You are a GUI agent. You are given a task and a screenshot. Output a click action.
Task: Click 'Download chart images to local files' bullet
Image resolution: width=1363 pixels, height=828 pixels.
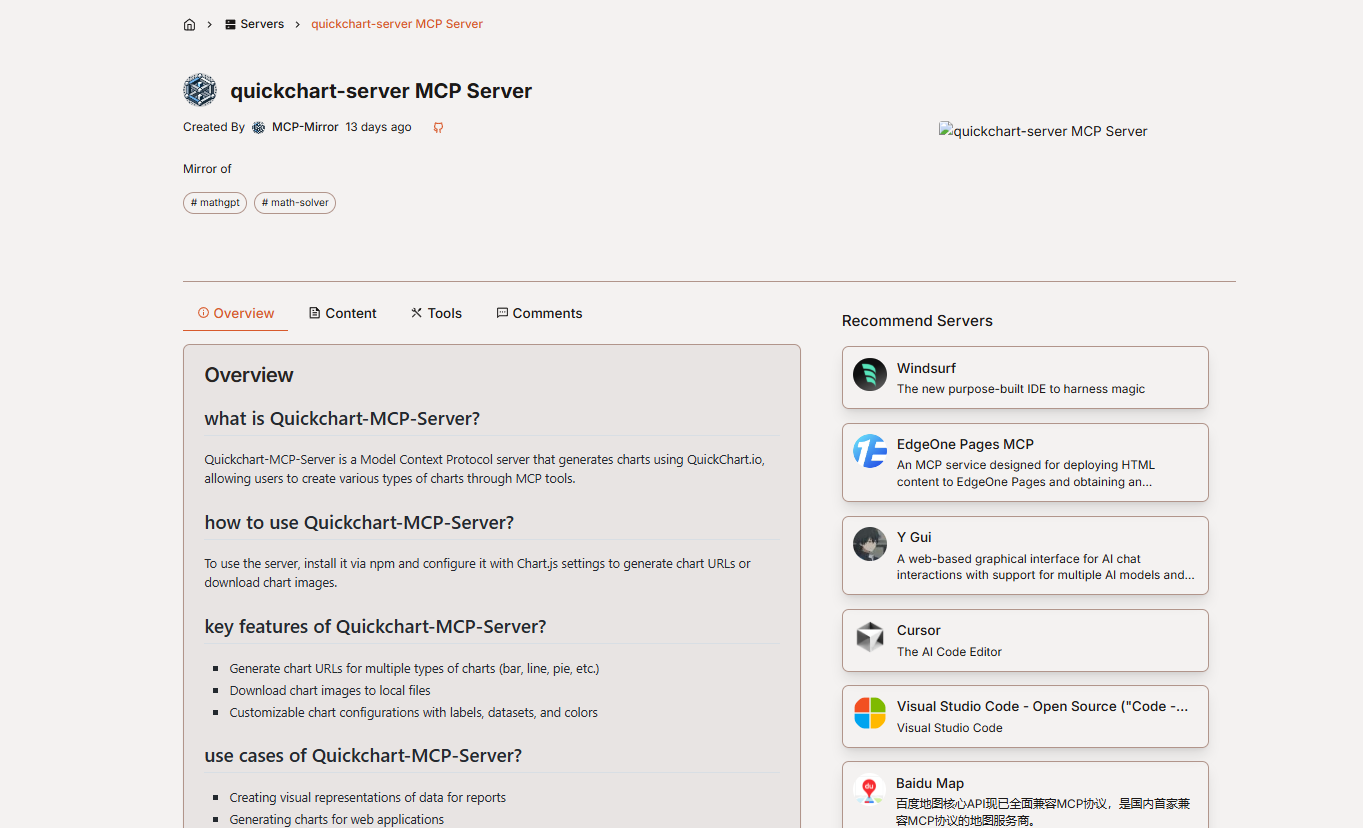coord(330,690)
